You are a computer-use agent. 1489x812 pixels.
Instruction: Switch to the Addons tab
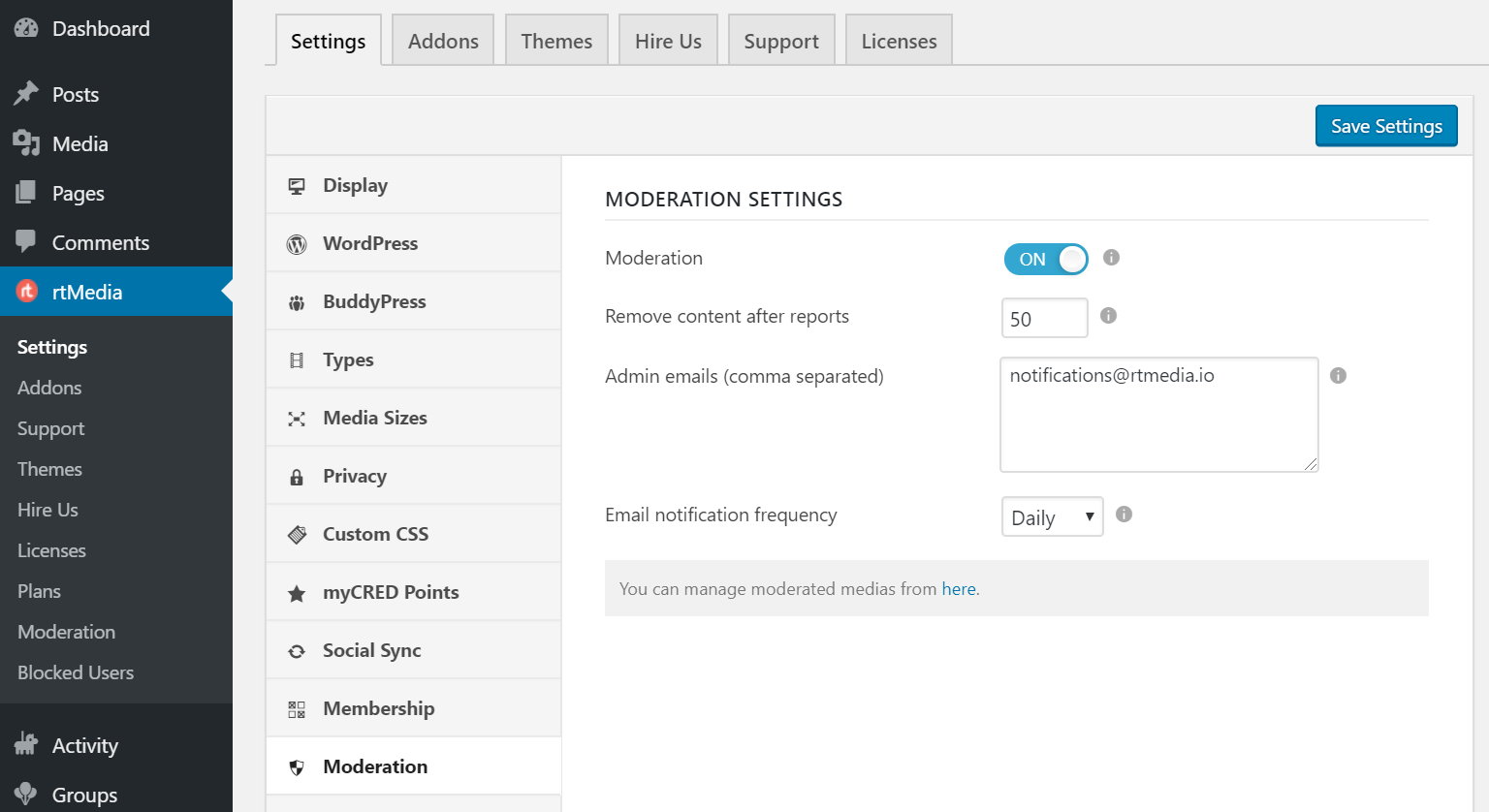tap(442, 40)
